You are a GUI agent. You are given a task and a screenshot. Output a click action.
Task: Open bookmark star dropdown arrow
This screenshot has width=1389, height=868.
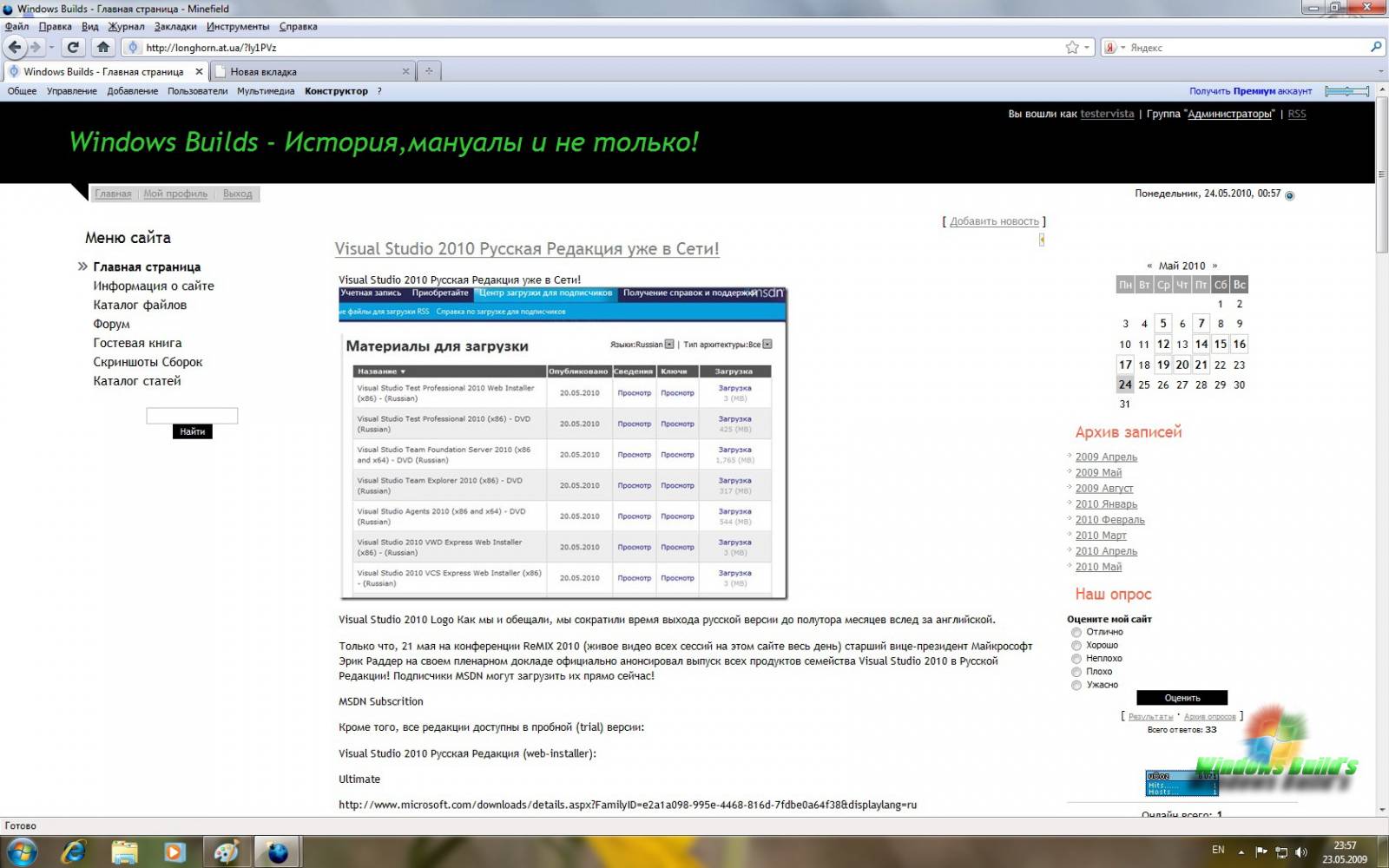[1087, 48]
